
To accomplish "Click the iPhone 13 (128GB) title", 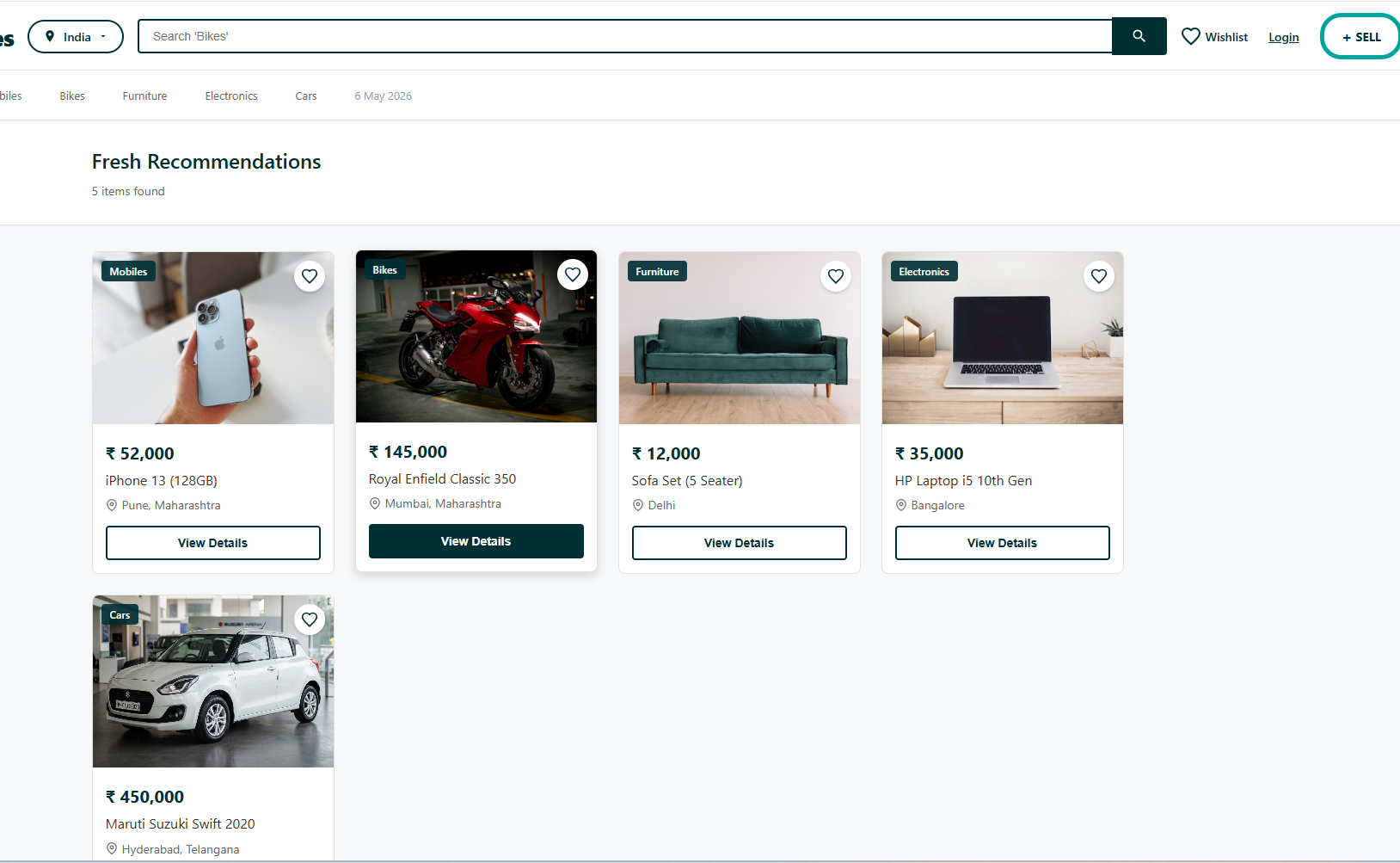I will [162, 481].
